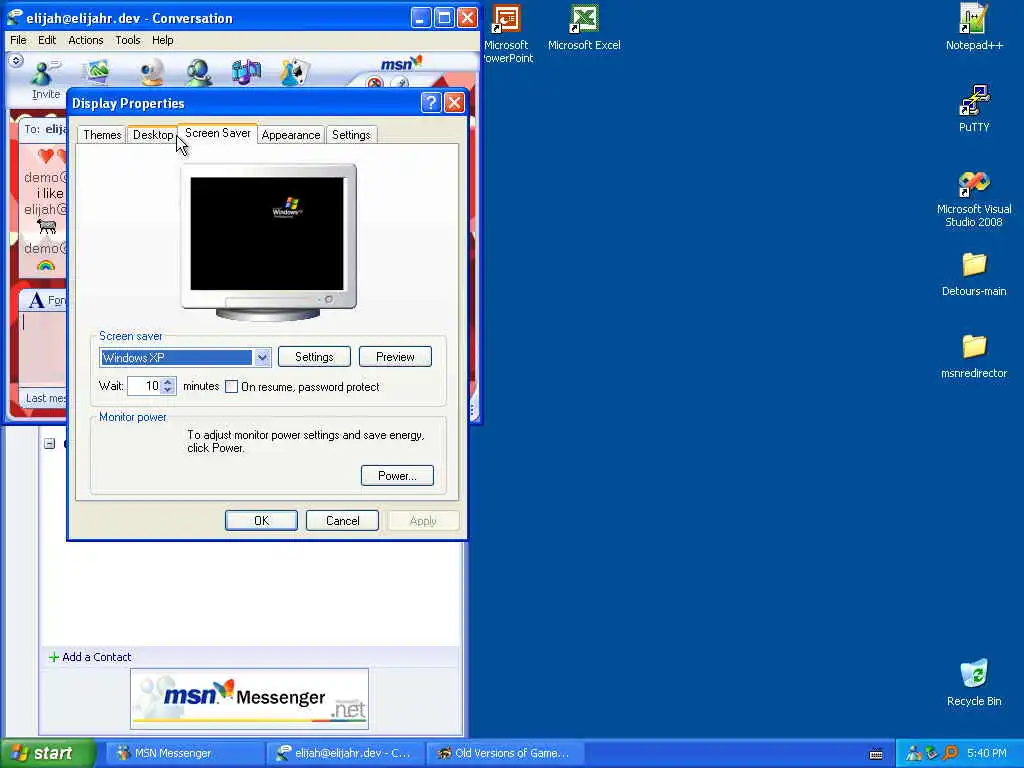Image resolution: width=1024 pixels, height=768 pixels.
Task: Open the Edit menu in Conversation window
Action: [47, 40]
